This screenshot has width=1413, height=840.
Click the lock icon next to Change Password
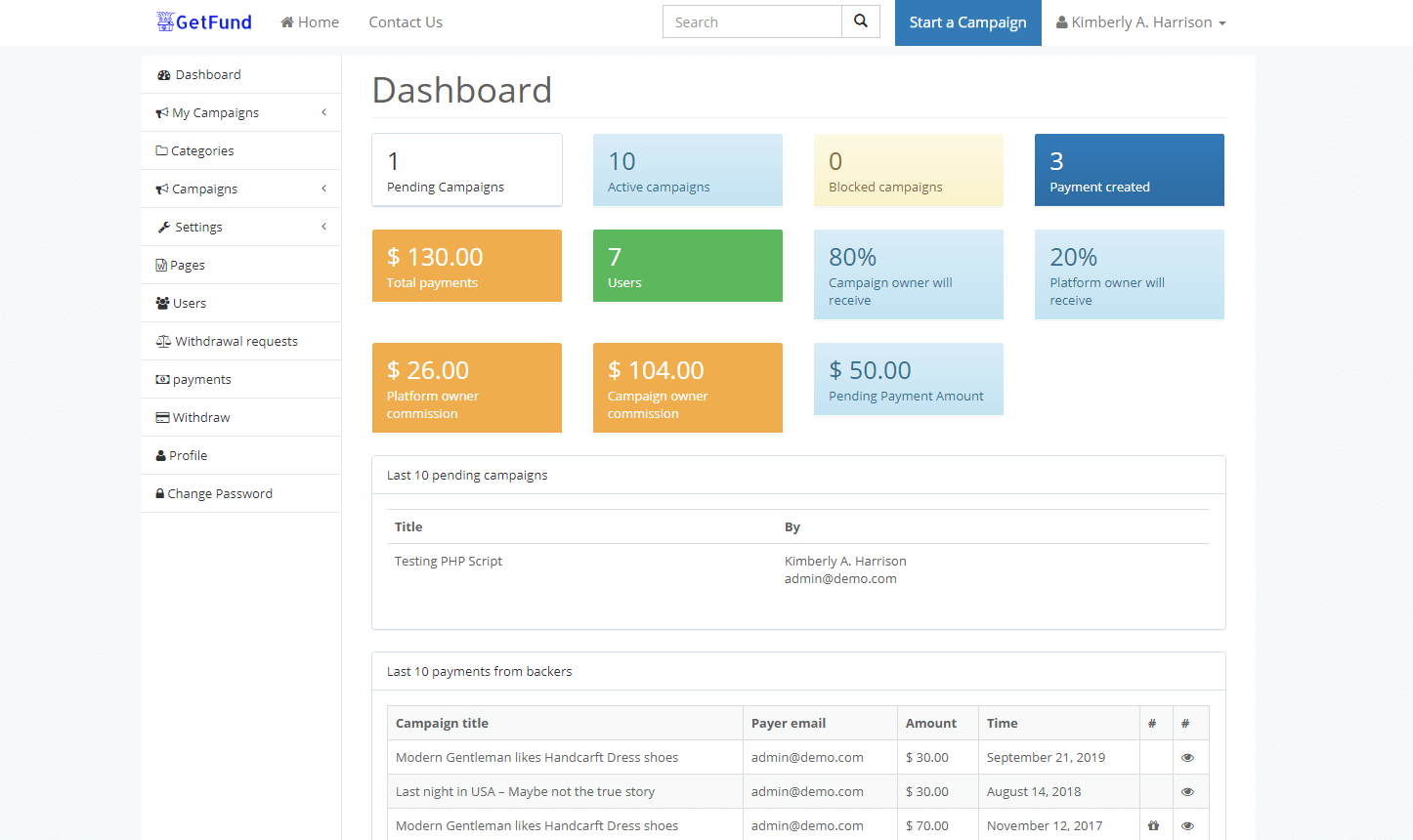coord(160,493)
